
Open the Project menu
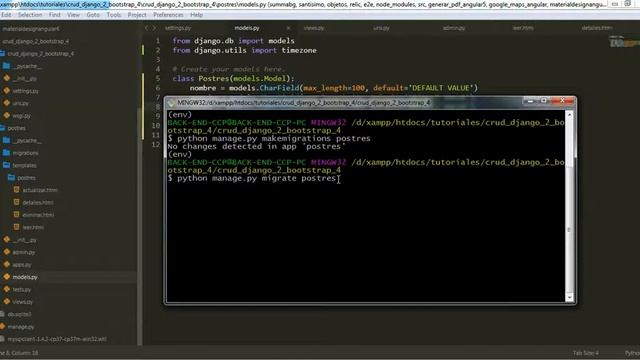(x=137, y=15)
